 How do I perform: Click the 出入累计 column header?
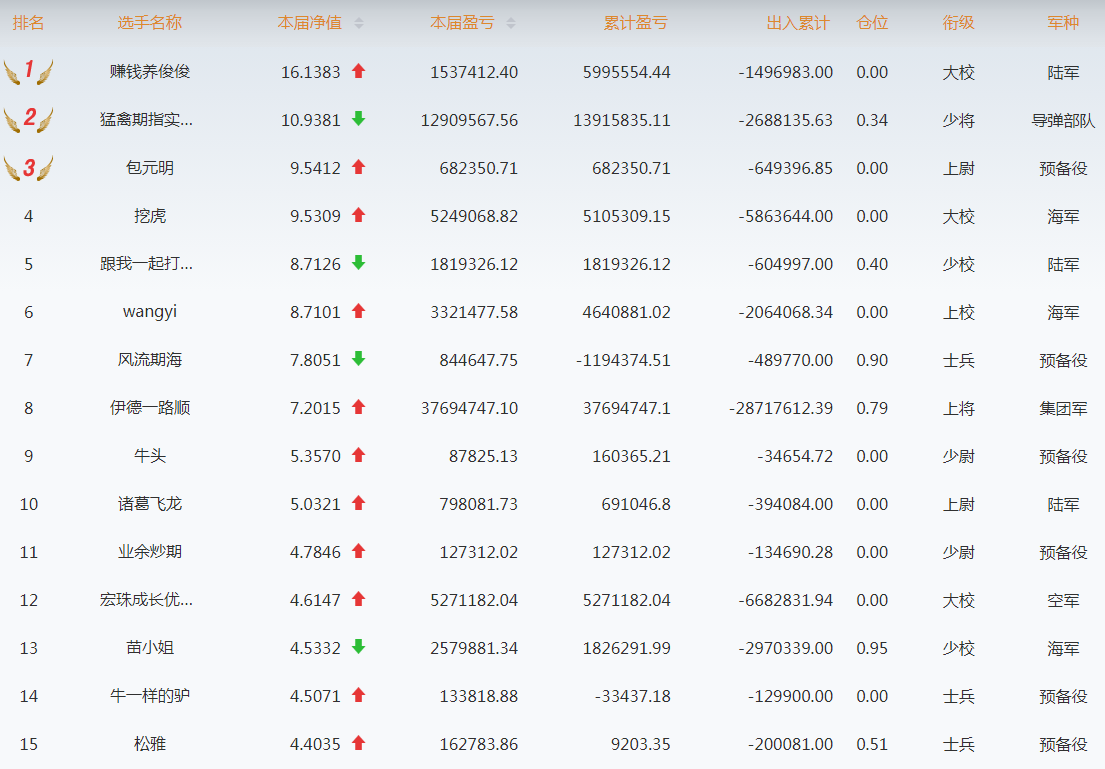798,23
